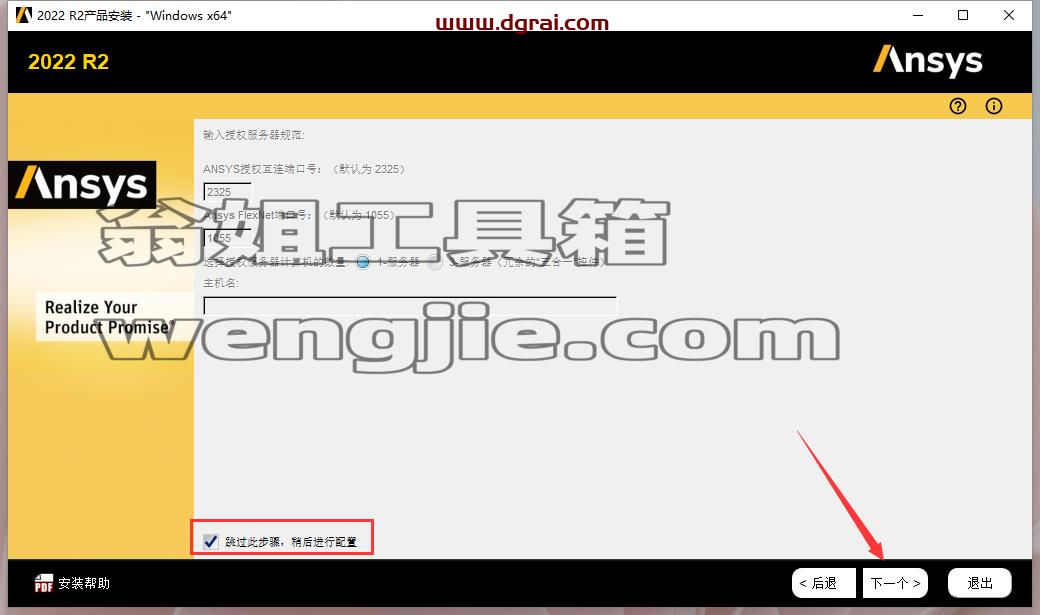1040x615 pixels.
Task: Uncheck the skip this step checkbox
Action: [211, 541]
